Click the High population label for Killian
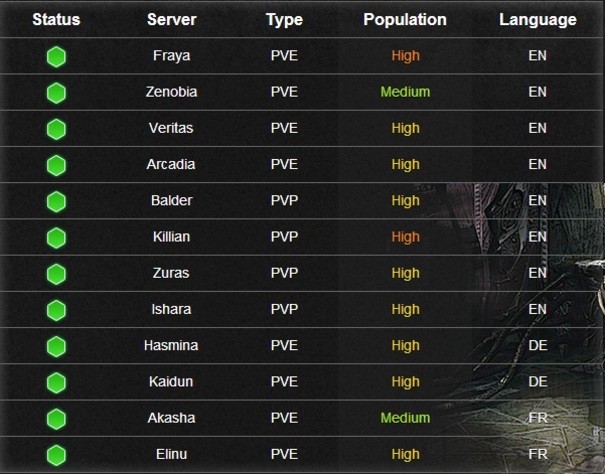605x474 pixels. (x=406, y=237)
